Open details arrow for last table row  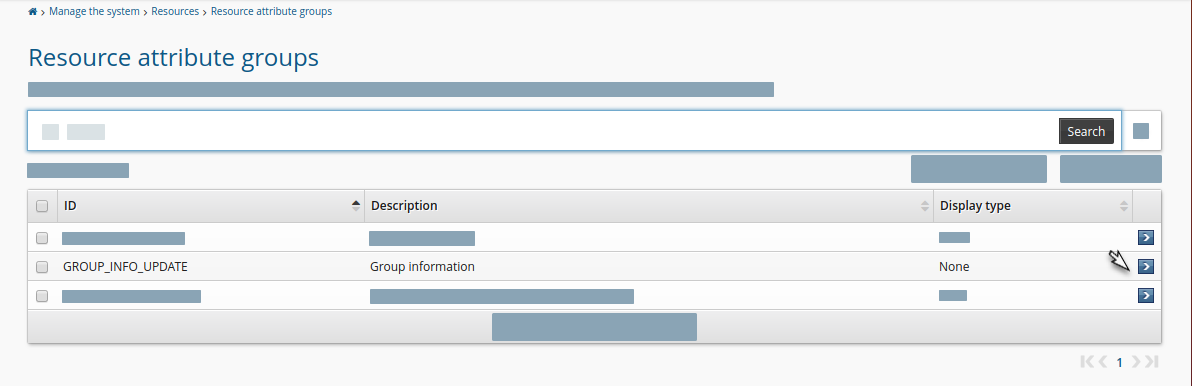click(1146, 295)
